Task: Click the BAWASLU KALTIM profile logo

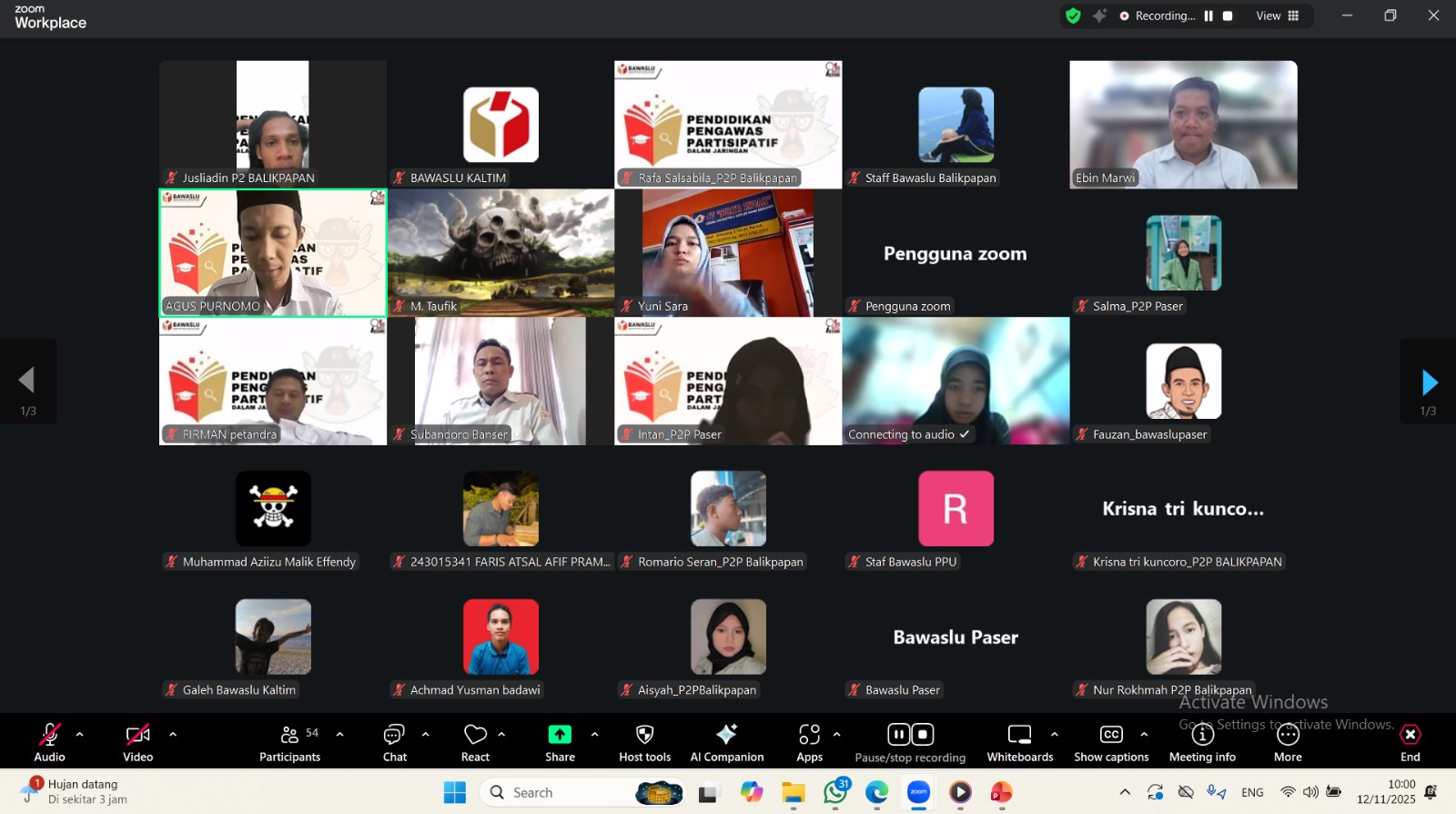Action: coord(500,125)
